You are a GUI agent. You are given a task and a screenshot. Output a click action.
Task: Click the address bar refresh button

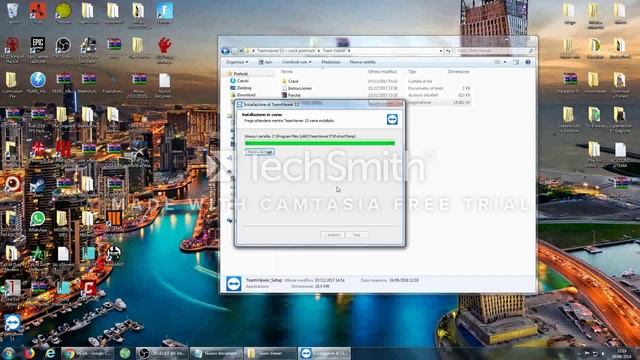(448, 51)
